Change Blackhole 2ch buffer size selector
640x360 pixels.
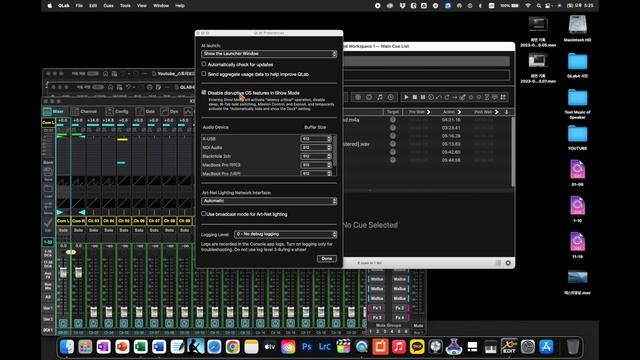316,156
